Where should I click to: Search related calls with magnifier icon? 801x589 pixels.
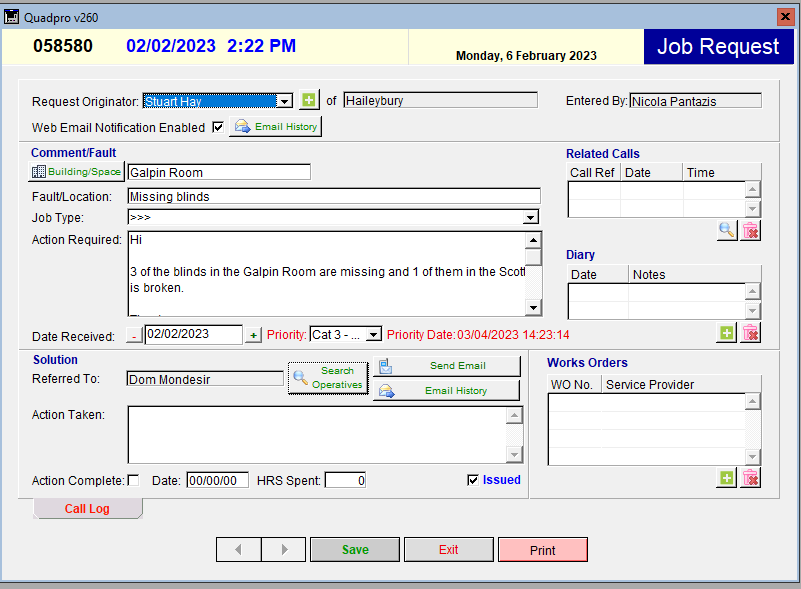click(x=727, y=231)
